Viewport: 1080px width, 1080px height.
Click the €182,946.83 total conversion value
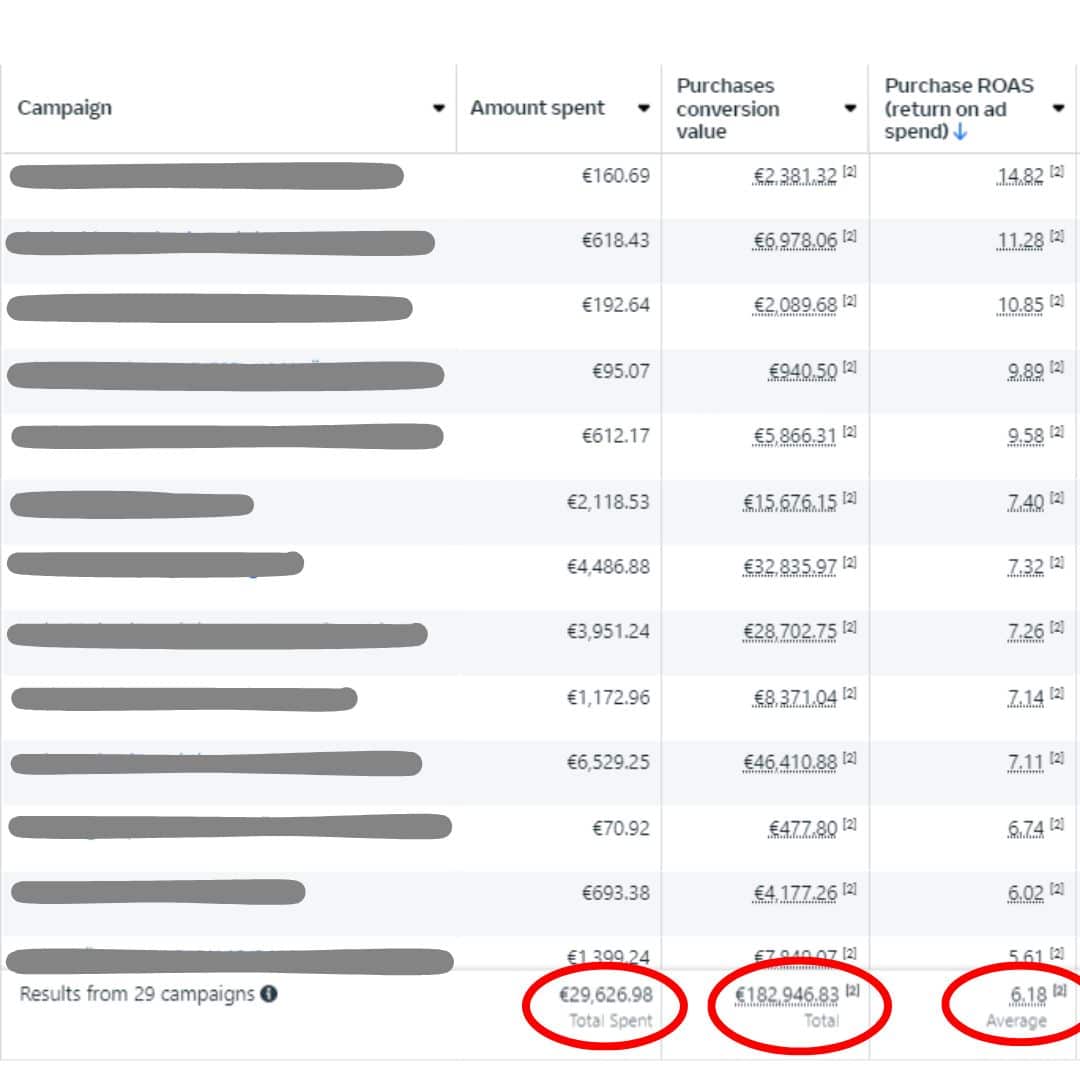786,995
